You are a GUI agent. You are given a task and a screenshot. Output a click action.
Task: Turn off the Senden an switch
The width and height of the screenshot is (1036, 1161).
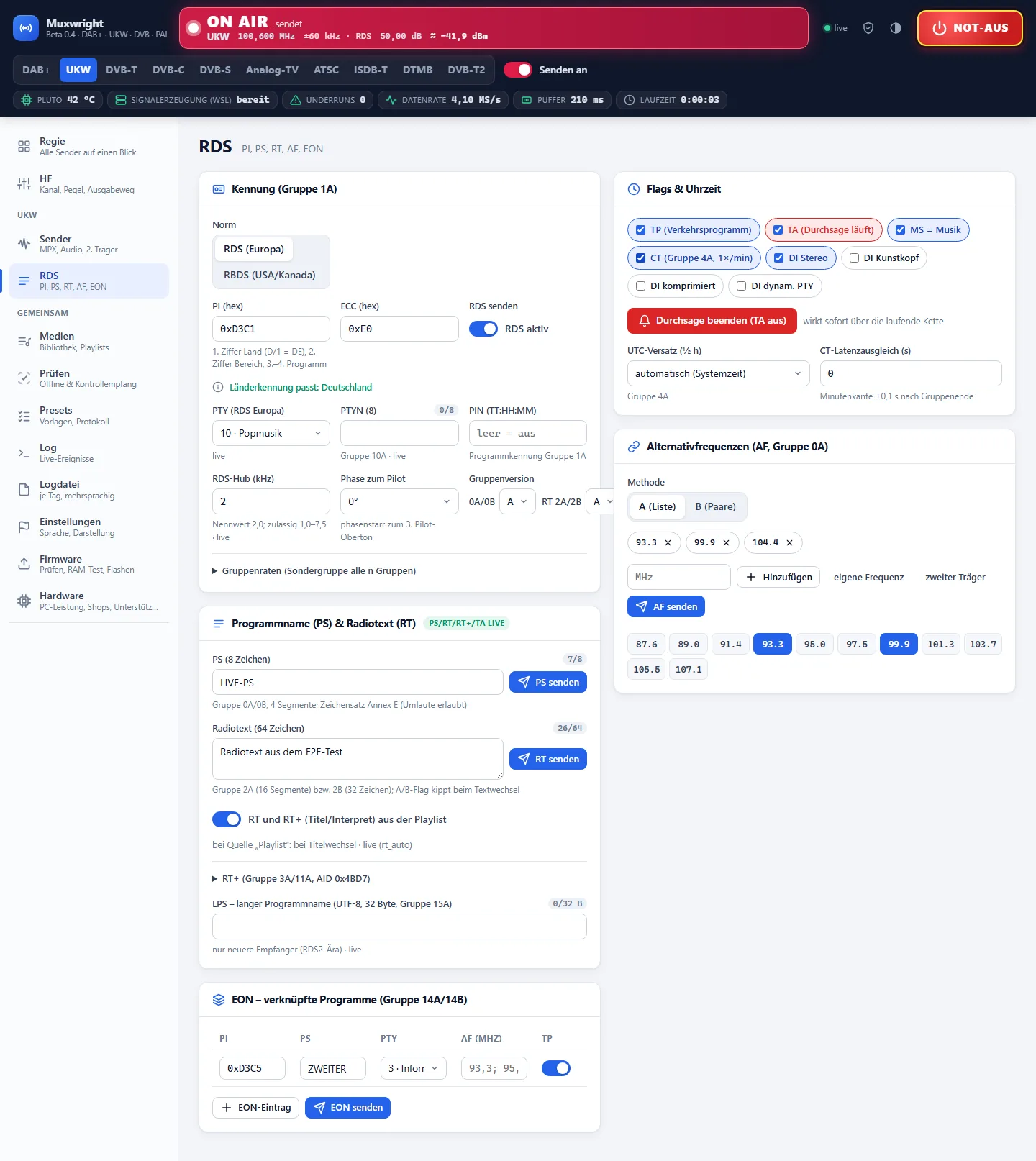point(517,70)
